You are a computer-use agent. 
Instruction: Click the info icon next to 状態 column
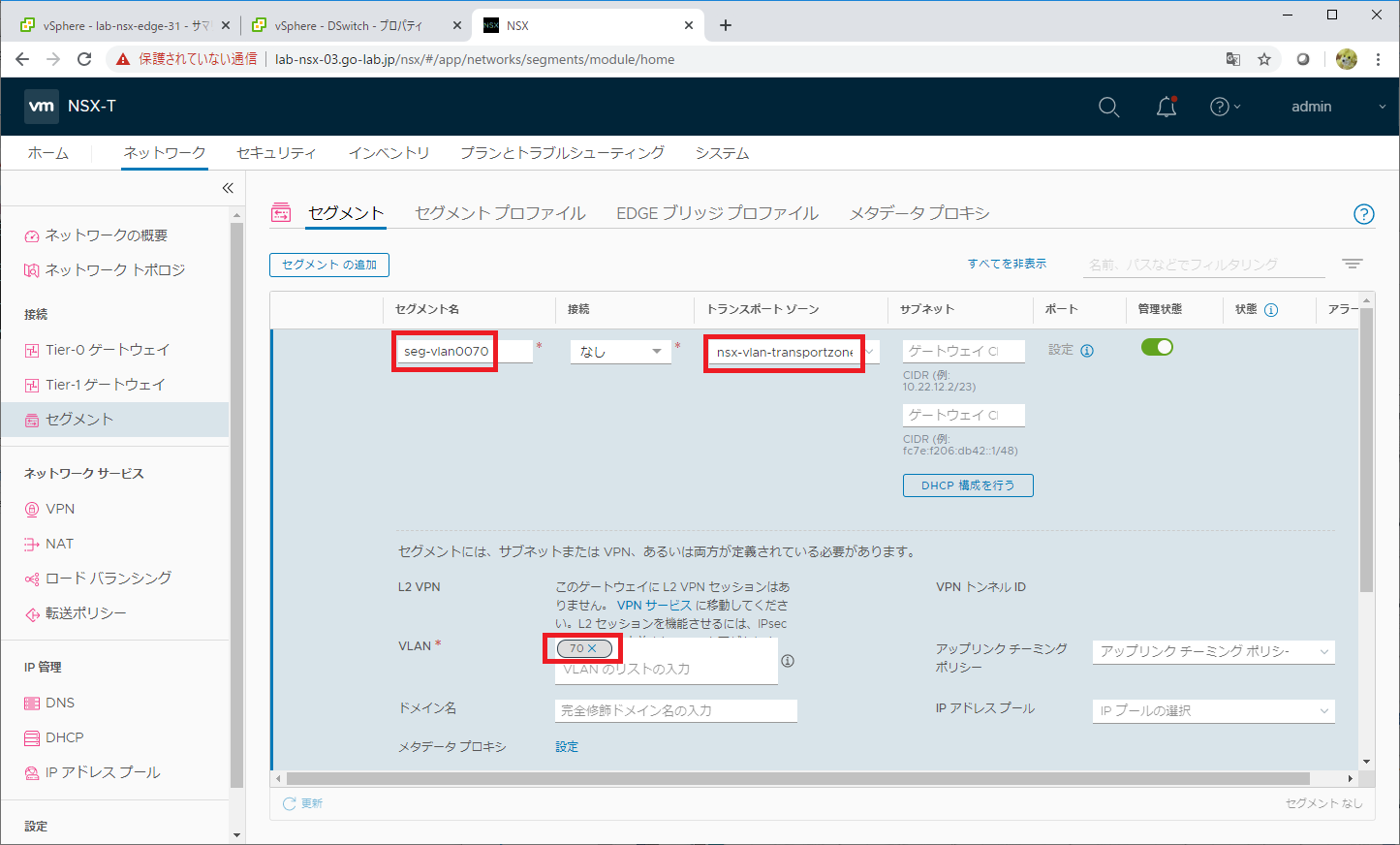coord(1271,310)
